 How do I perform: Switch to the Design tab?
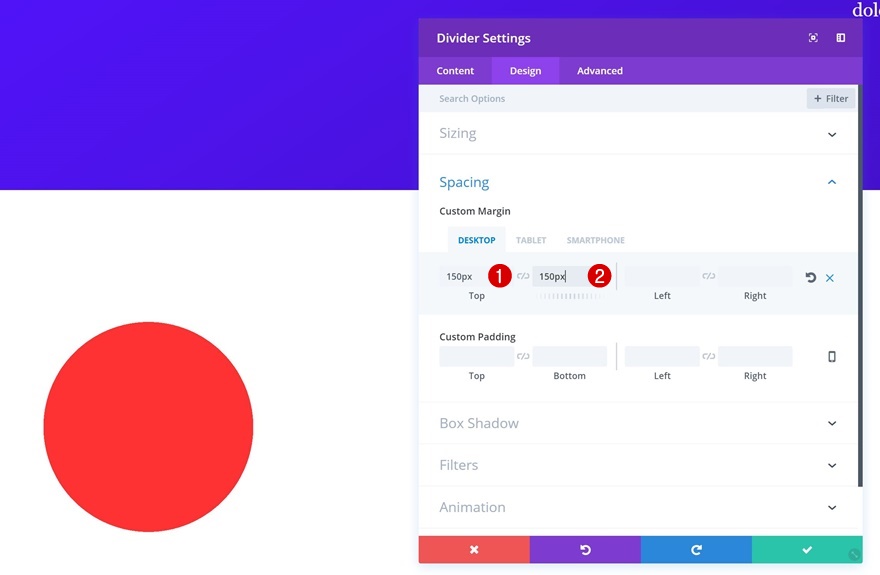click(x=525, y=71)
